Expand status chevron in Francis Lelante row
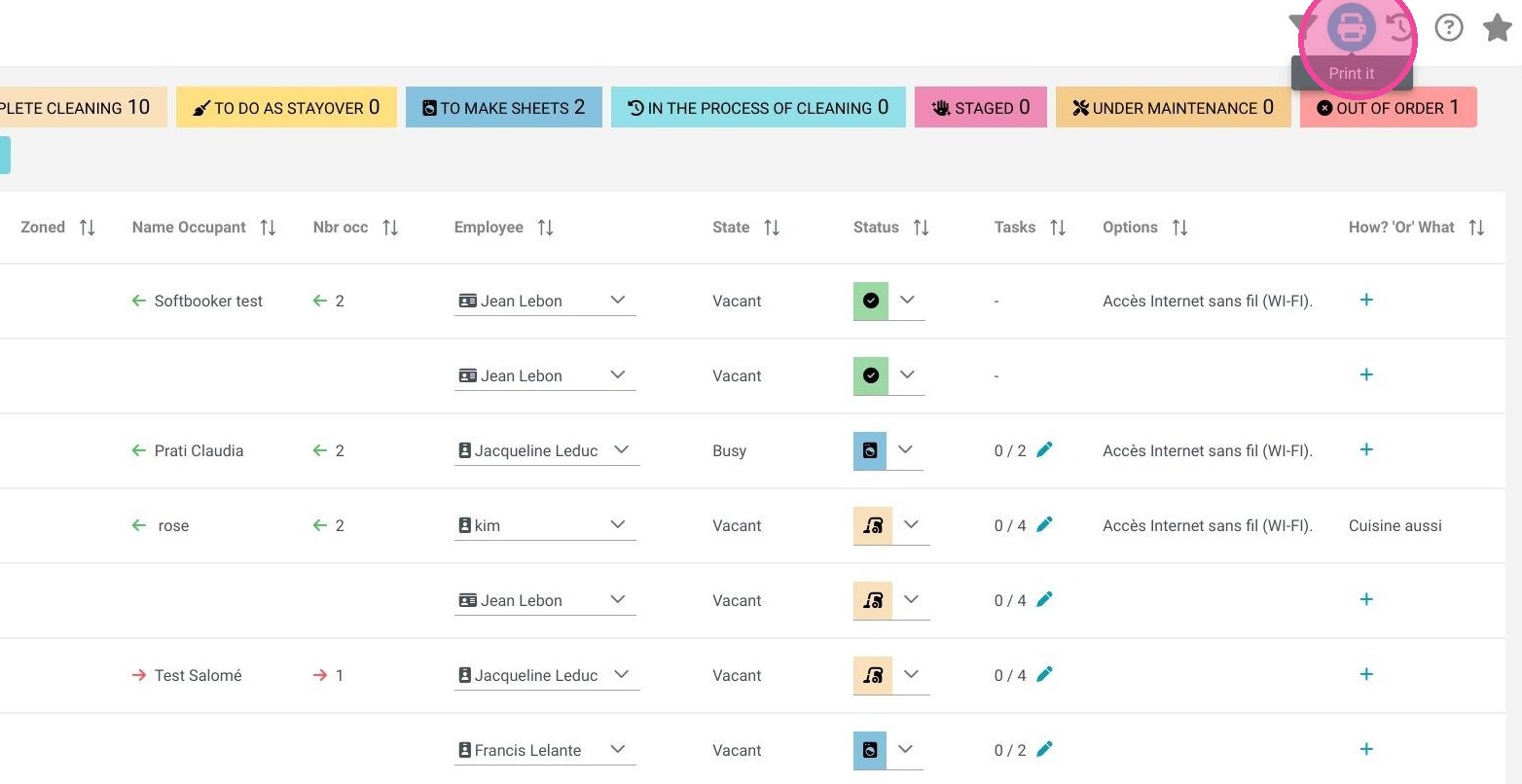This screenshot has height=784, width=1522. [905, 749]
